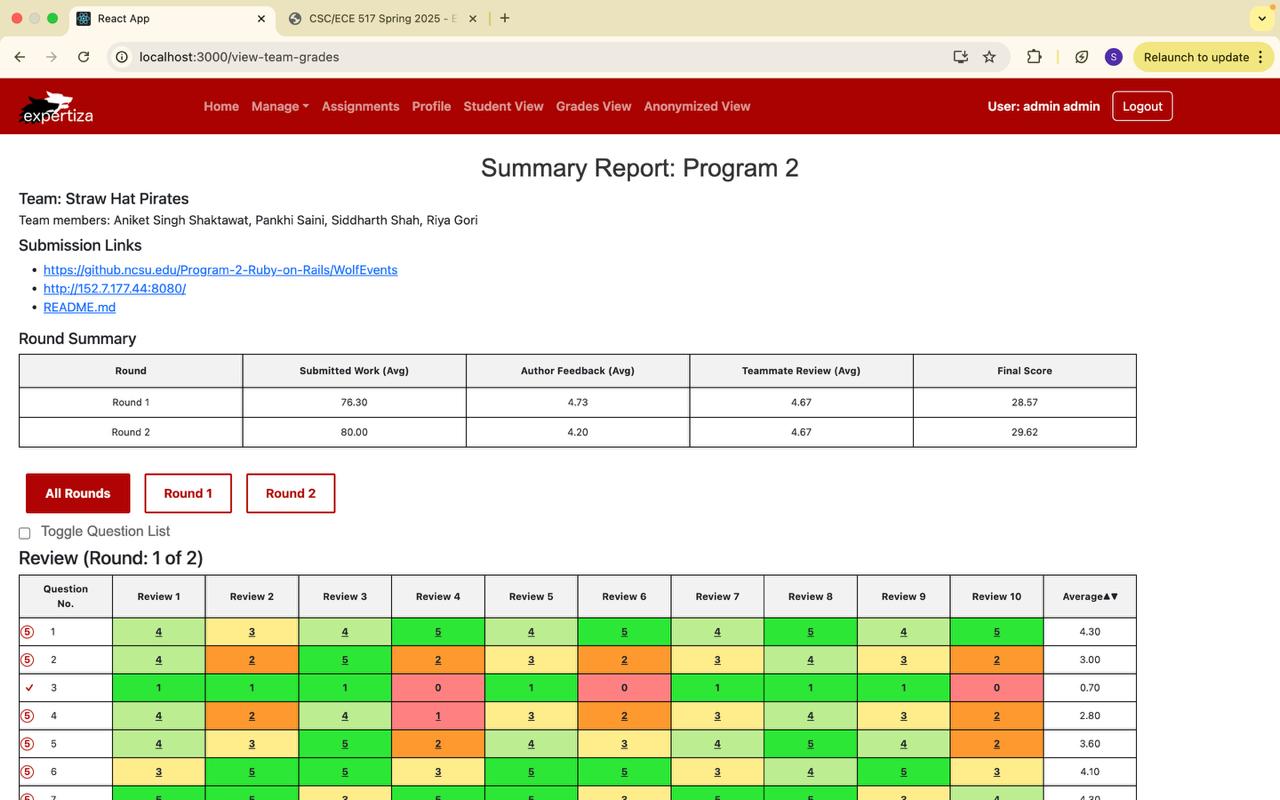Click the circled 5 icon for question 1

(27, 632)
